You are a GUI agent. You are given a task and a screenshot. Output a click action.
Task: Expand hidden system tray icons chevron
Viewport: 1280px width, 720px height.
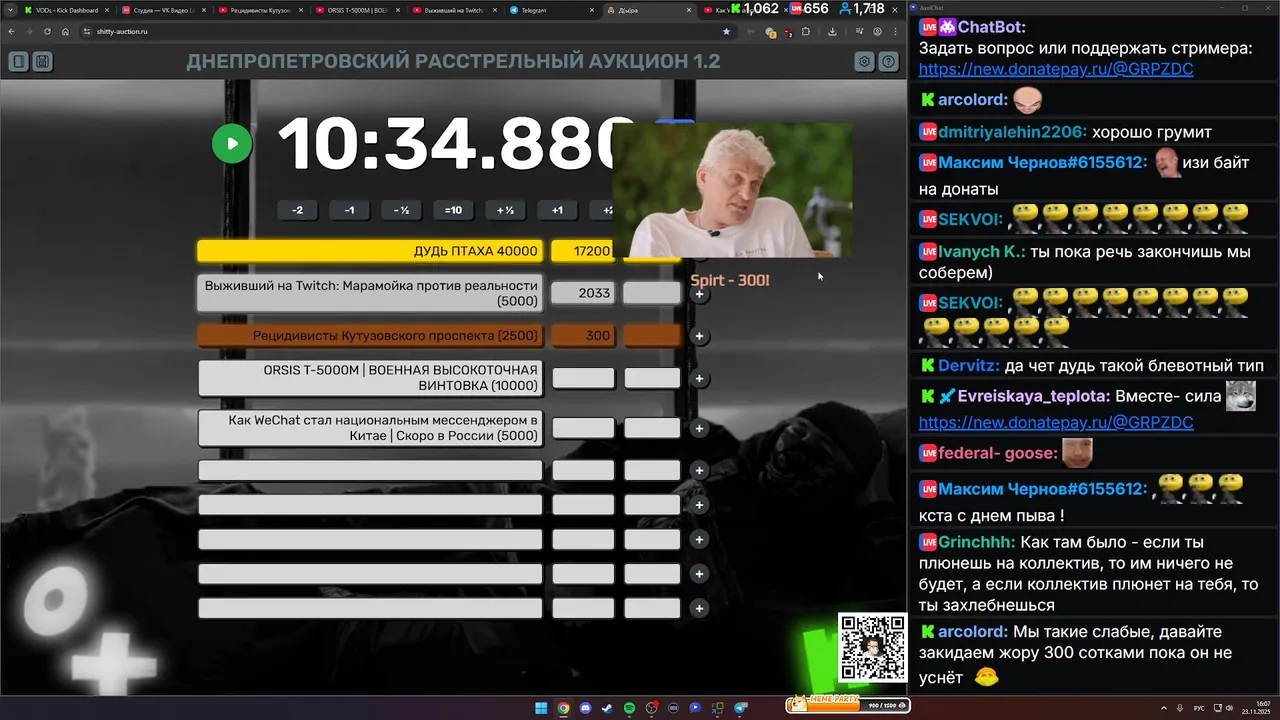(1164, 708)
